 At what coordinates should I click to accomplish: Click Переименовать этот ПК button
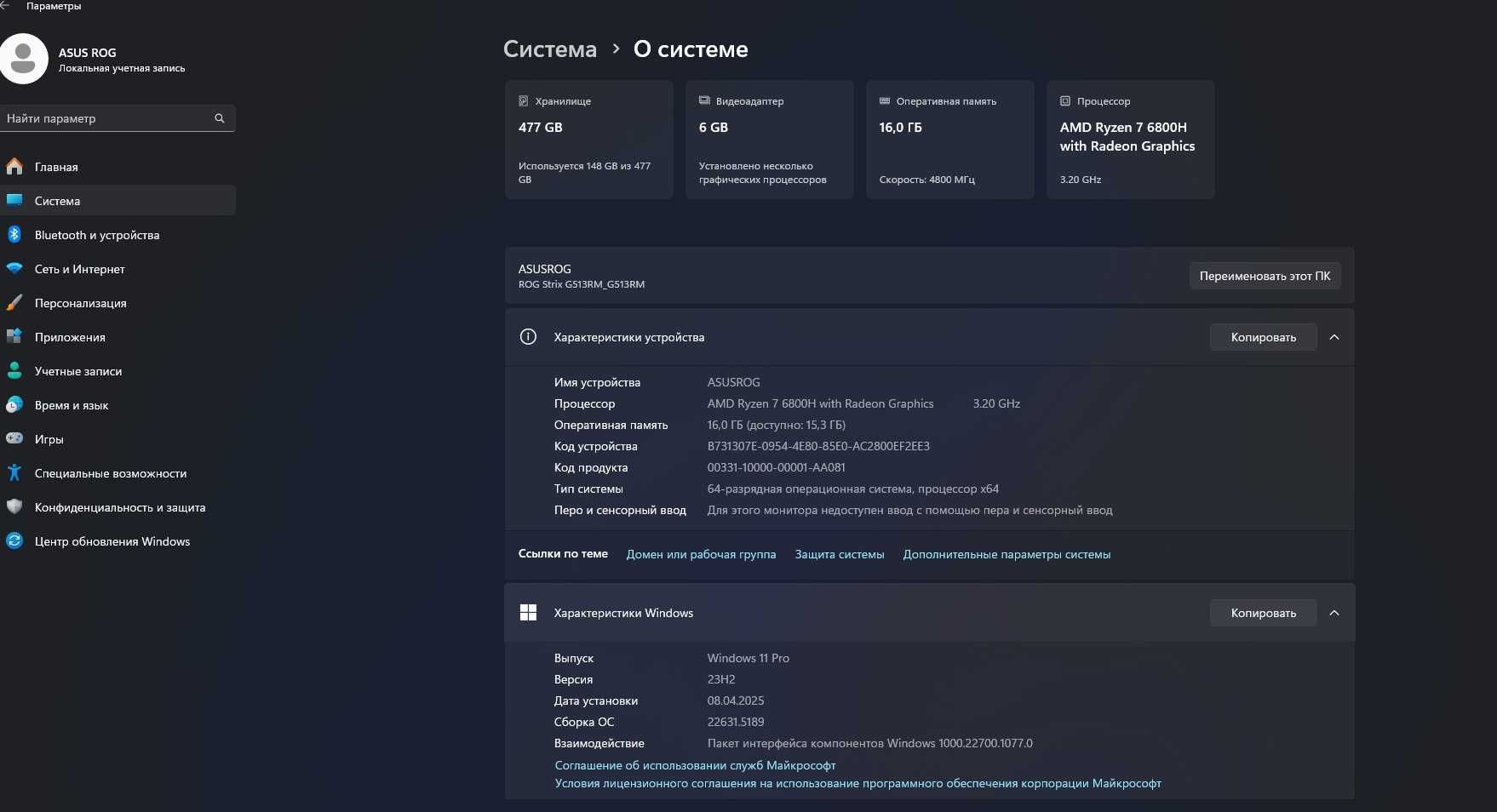(1265, 276)
